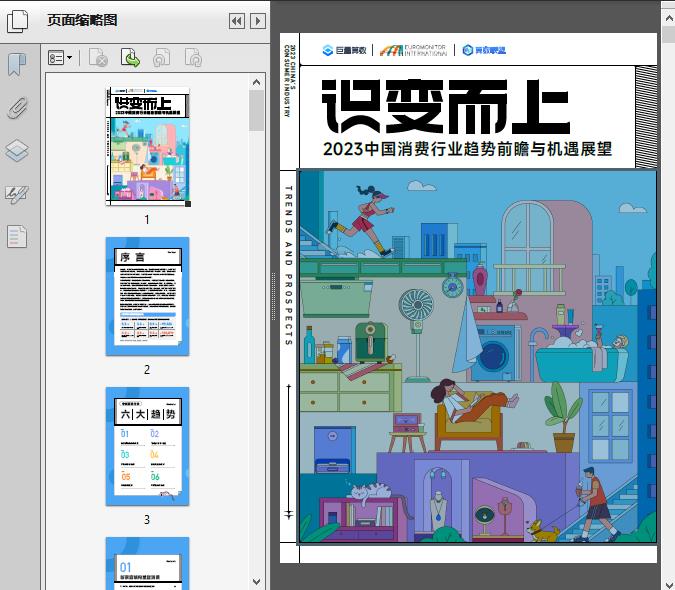Click document scrollbar up arrow
This screenshot has height=590, width=675.
pyautogui.click(x=669, y=19)
